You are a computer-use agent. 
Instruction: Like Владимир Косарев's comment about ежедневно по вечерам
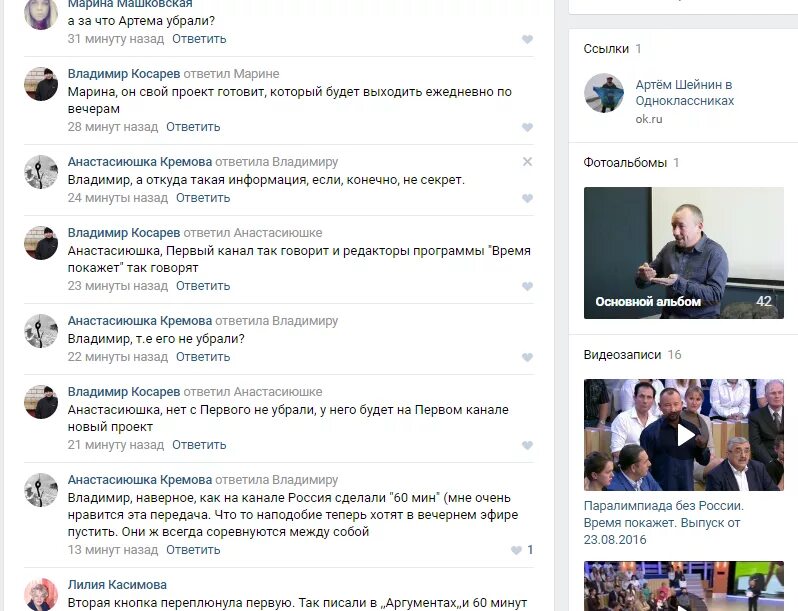point(527,127)
